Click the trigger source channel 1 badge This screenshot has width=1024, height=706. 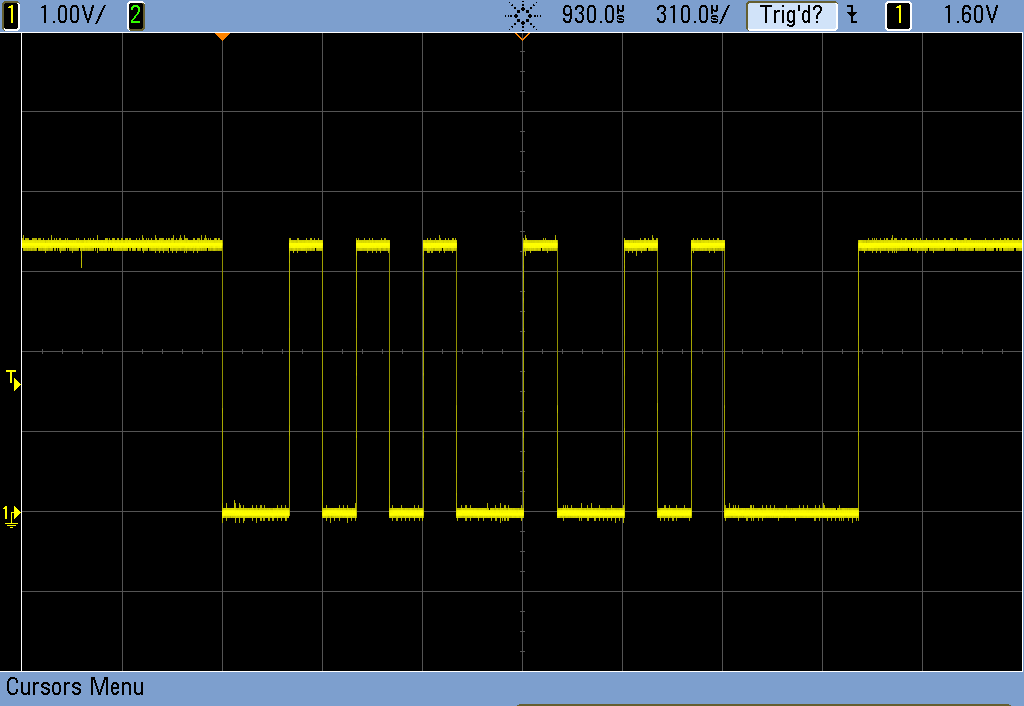898,15
